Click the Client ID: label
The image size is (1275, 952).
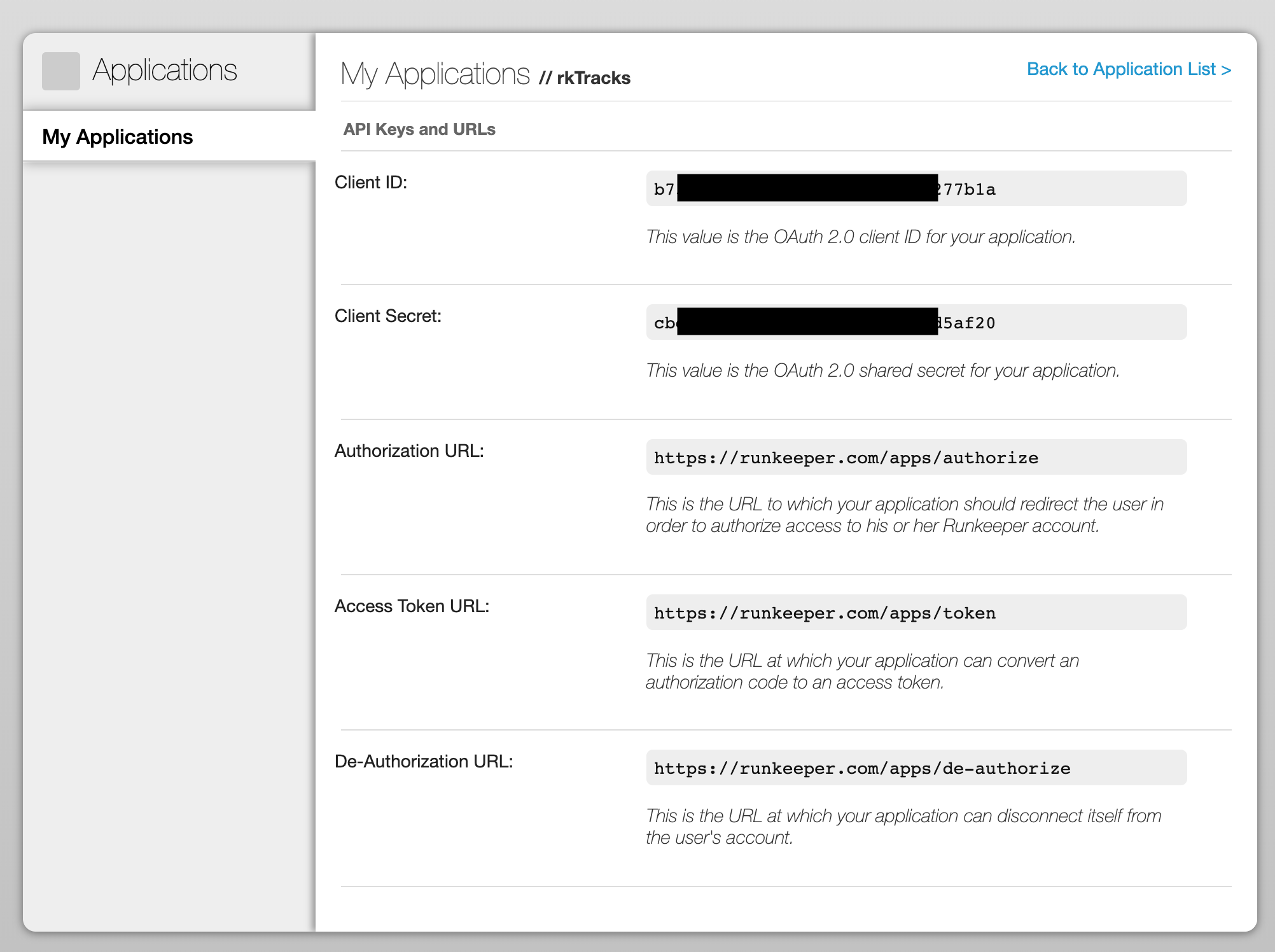(371, 183)
